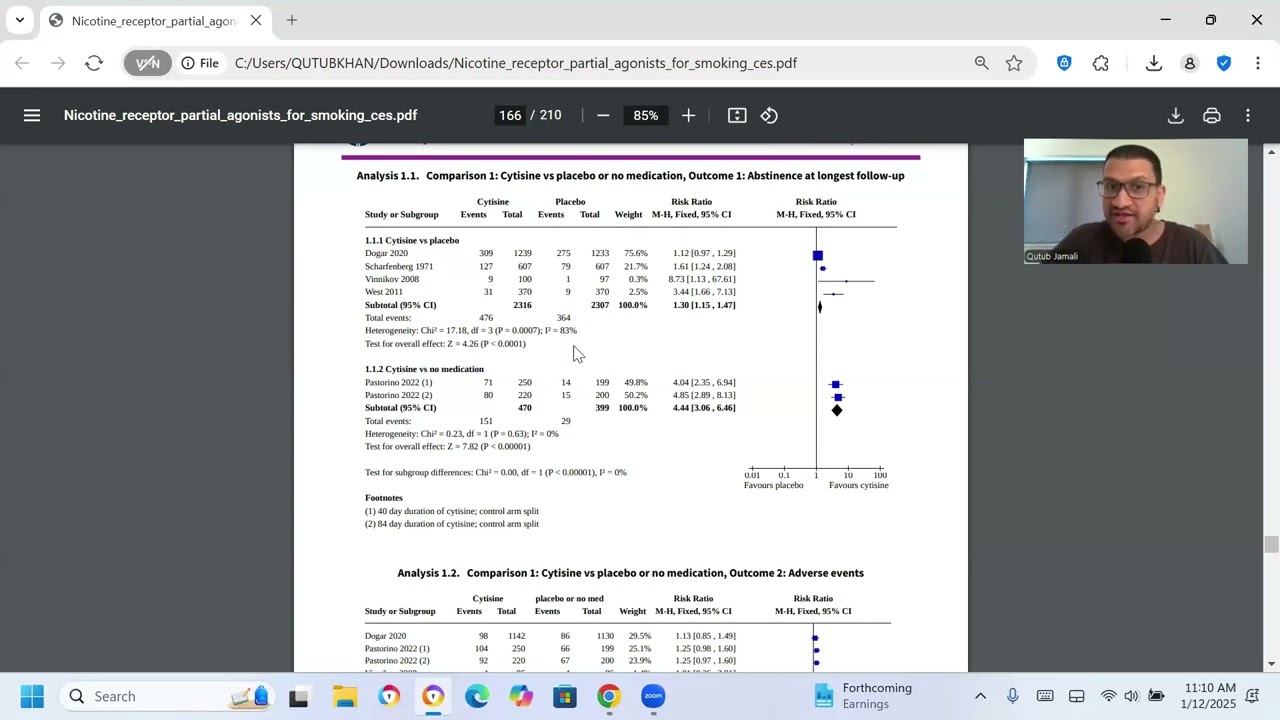The image size is (1280, 720).
Task: Zoom out of the PDF document
Action: click(x=603, y=115)
